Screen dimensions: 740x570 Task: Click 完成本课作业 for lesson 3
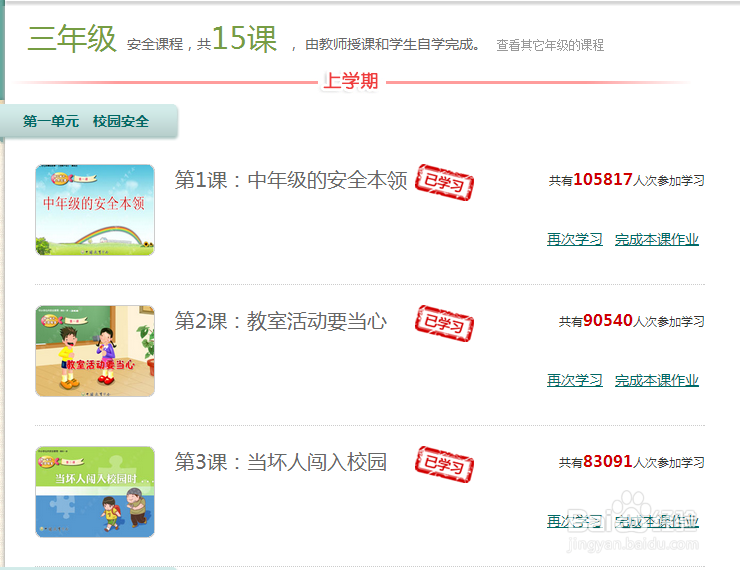656,521
